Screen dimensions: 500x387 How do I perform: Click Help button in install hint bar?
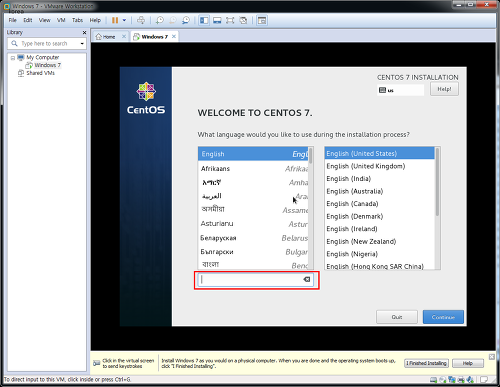pos(468,363)
